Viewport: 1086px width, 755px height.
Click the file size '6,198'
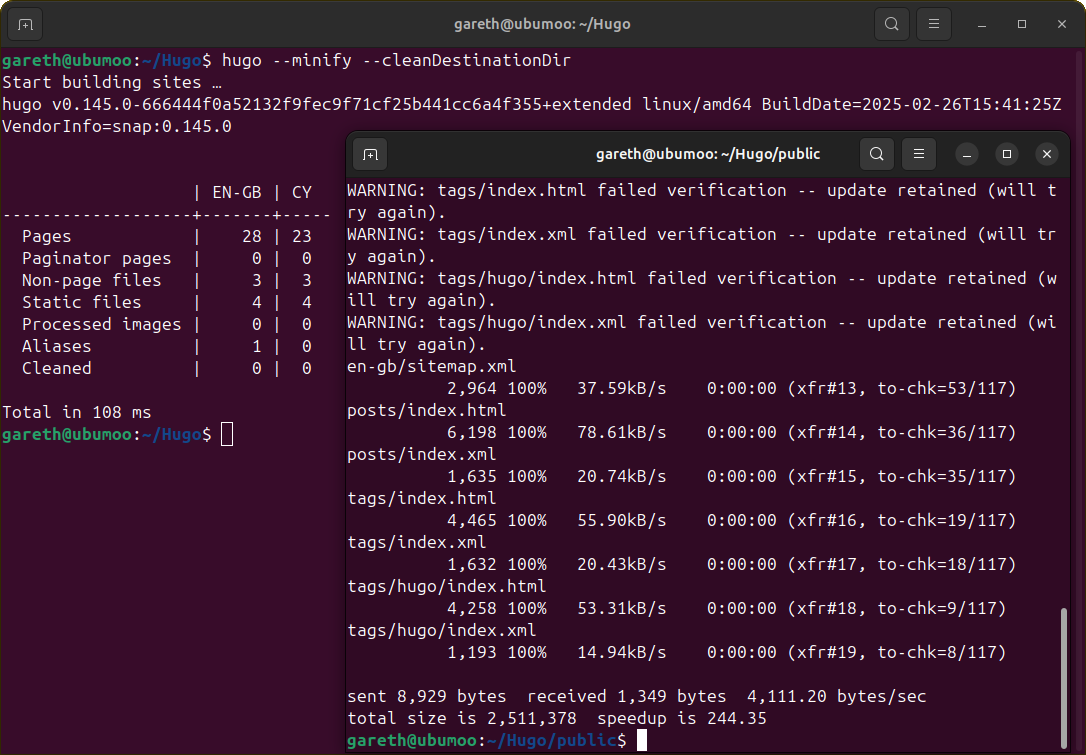tap(472, 432)
